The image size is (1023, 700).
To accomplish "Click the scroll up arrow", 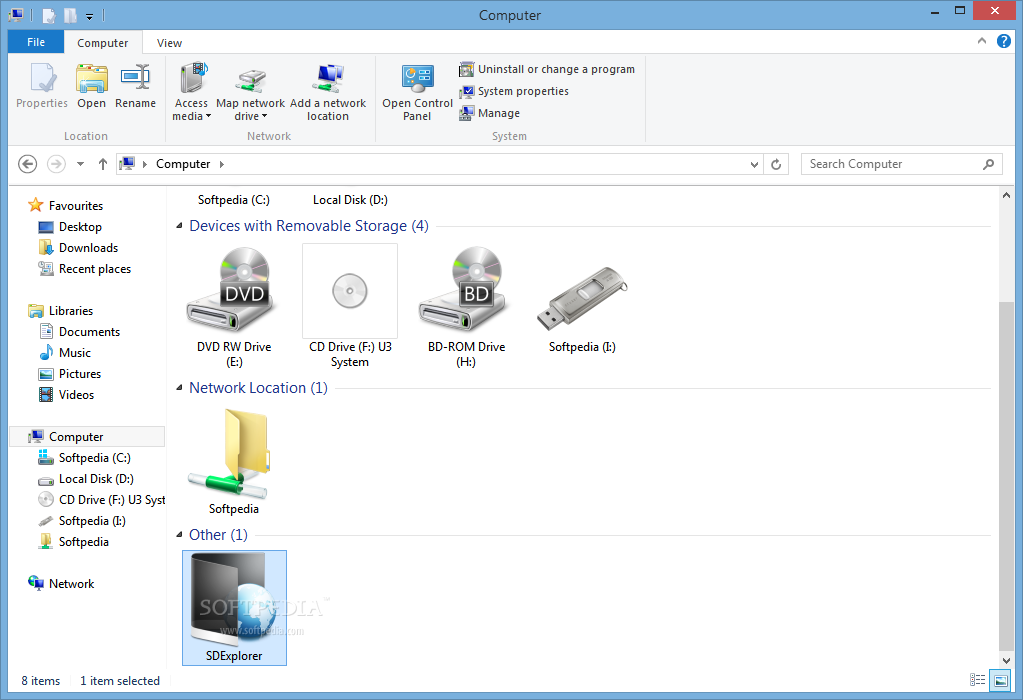I will (x=1006, y=195).
